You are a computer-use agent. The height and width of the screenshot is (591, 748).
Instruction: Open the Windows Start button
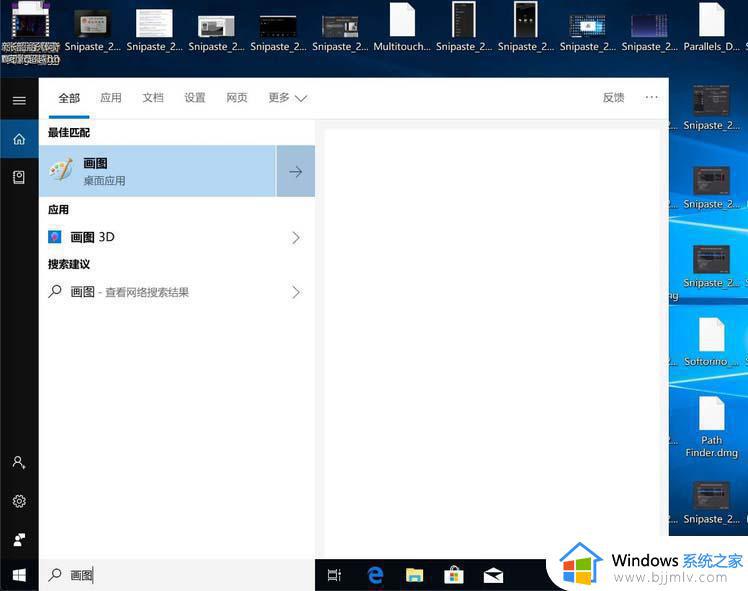[19, 575]
